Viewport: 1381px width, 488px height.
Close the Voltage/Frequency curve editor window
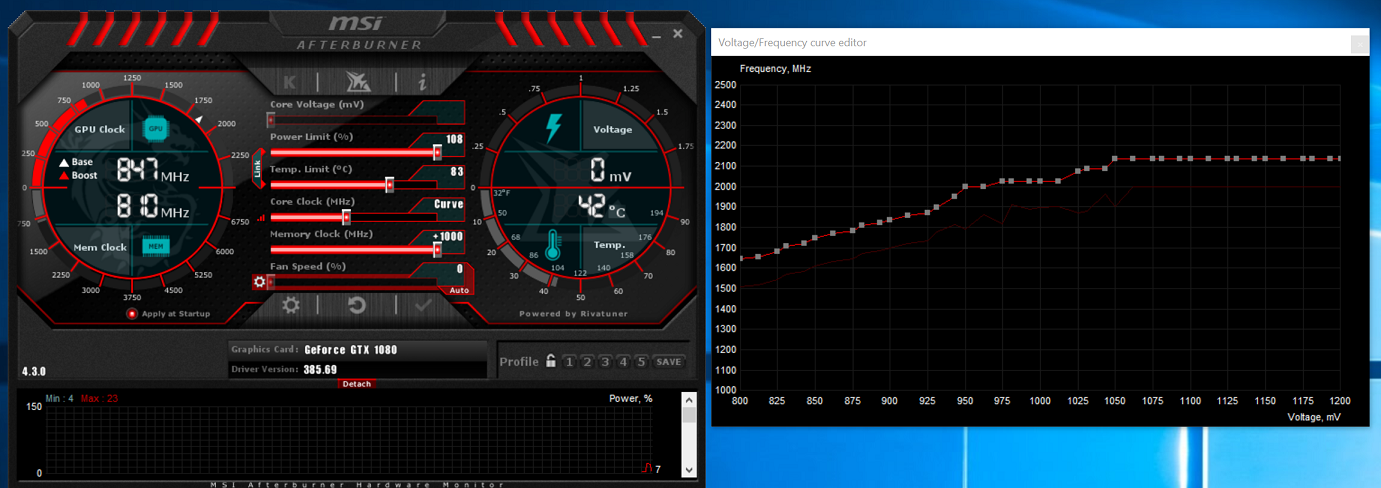point(1359,43)
